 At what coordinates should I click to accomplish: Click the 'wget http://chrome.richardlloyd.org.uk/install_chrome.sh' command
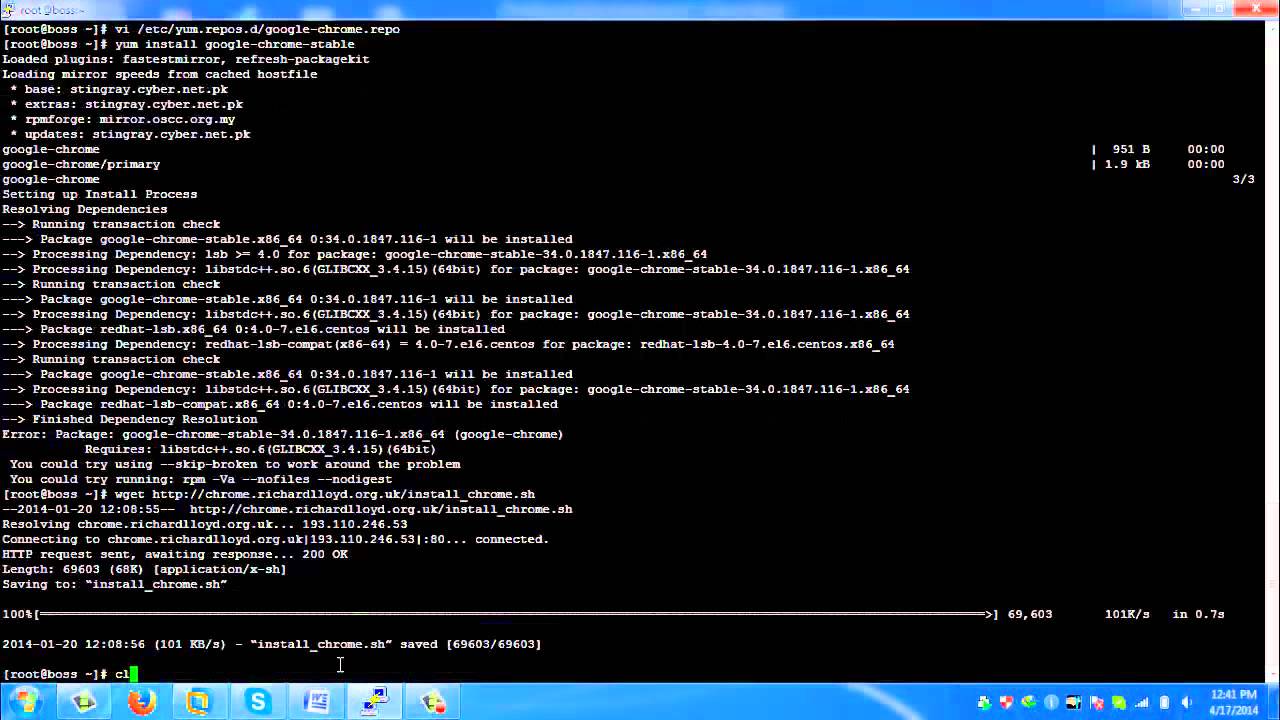pyautogui.click(x=325, y=494)
